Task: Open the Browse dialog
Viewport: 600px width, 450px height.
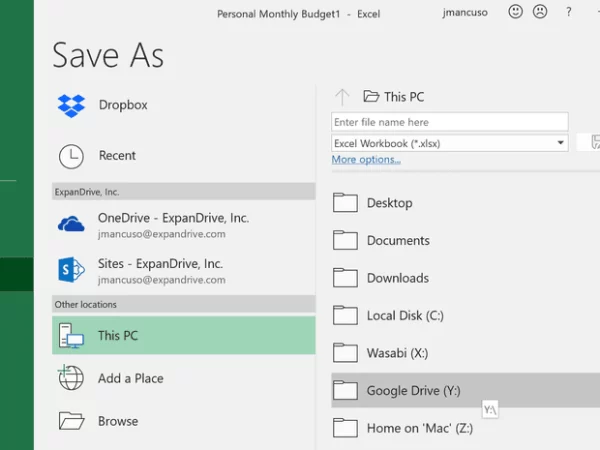Action: (x=184, y=421)
